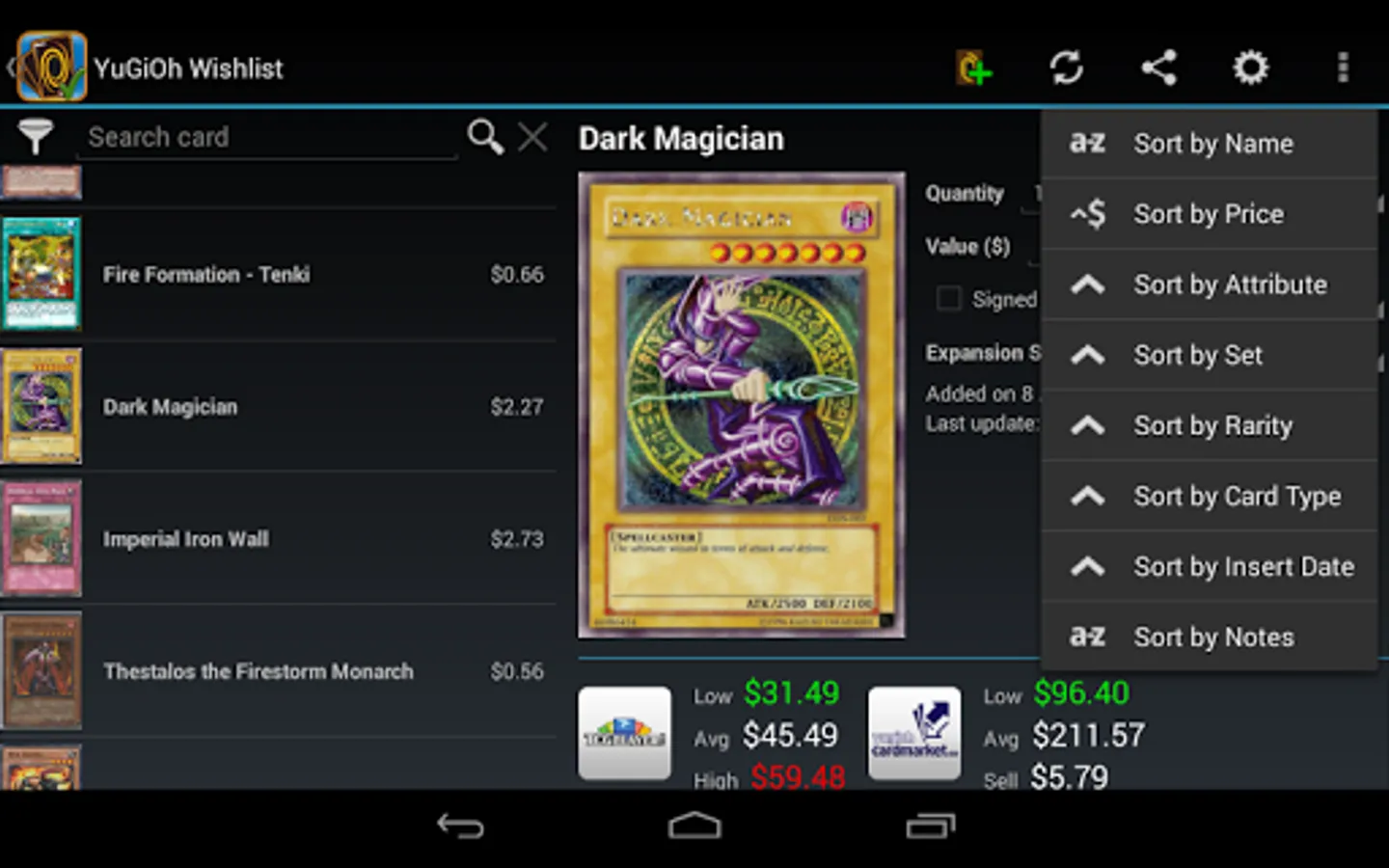The height and width of the screenshot is (868, 1389).
Task: Toggle the Signed checkbox
Action: pos(949,299)
